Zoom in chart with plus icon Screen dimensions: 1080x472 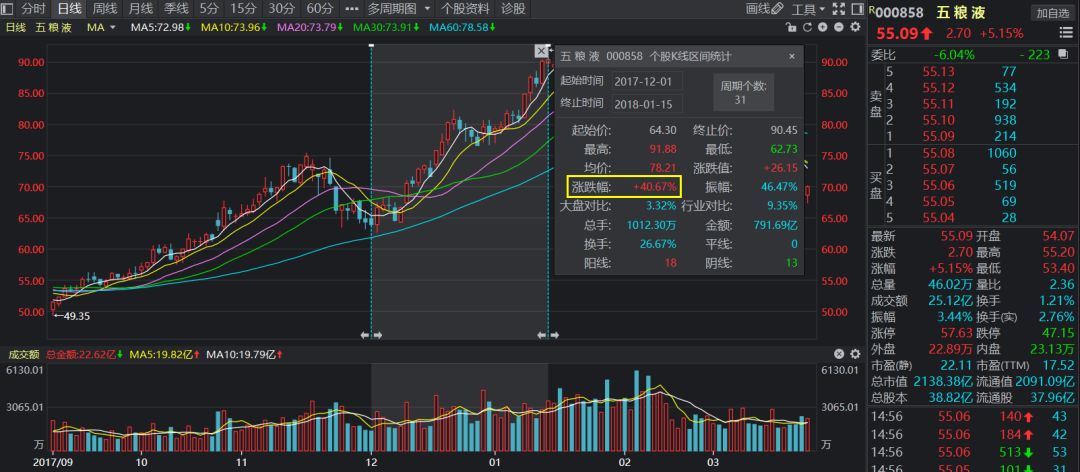point(823,27)
